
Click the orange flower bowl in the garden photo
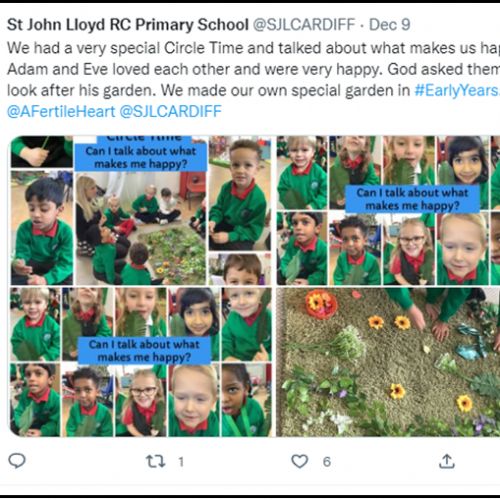pyautogui.click(x=321, y=305)
